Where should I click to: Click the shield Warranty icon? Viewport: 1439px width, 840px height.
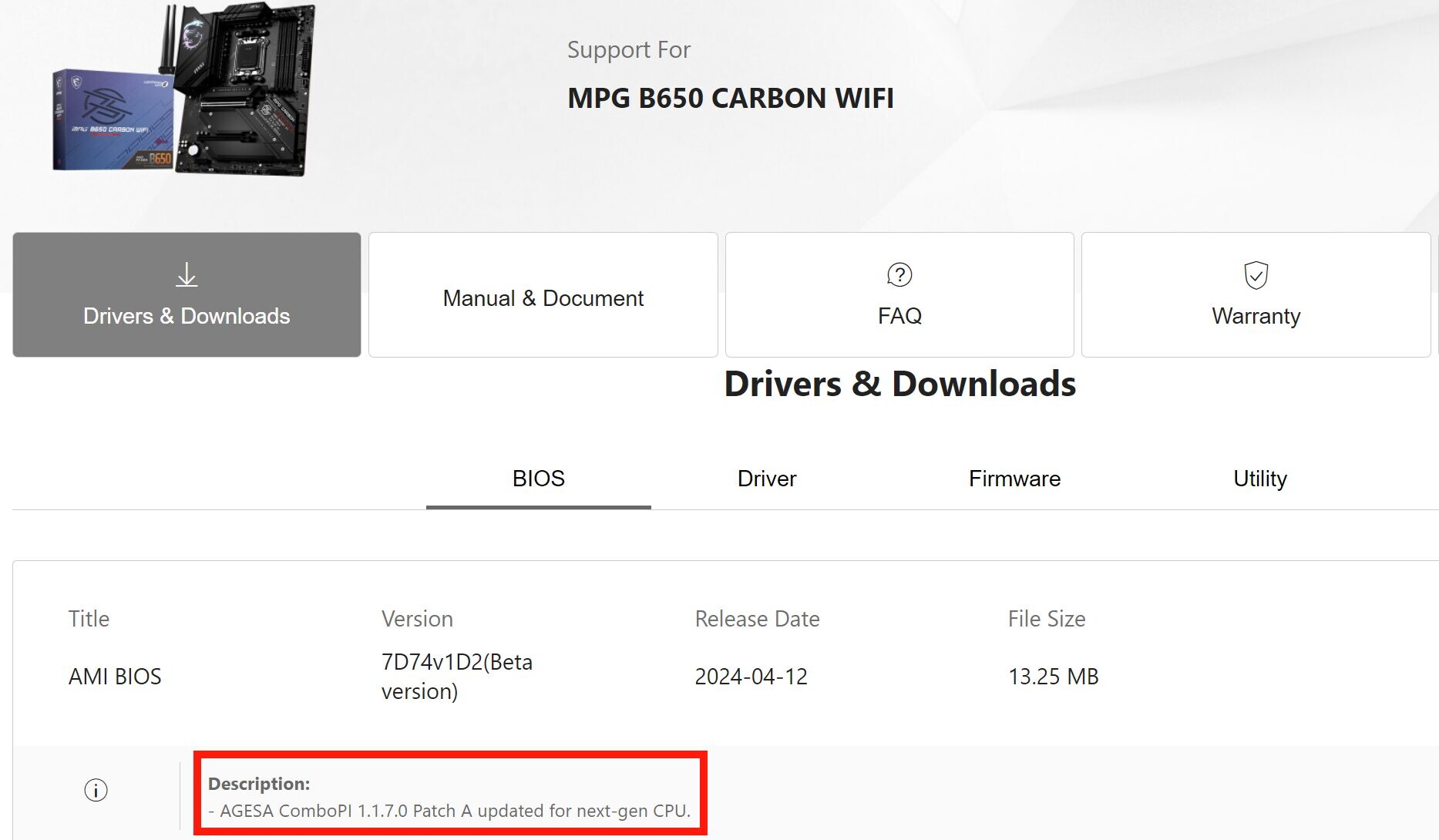[x=1256, y=275]
